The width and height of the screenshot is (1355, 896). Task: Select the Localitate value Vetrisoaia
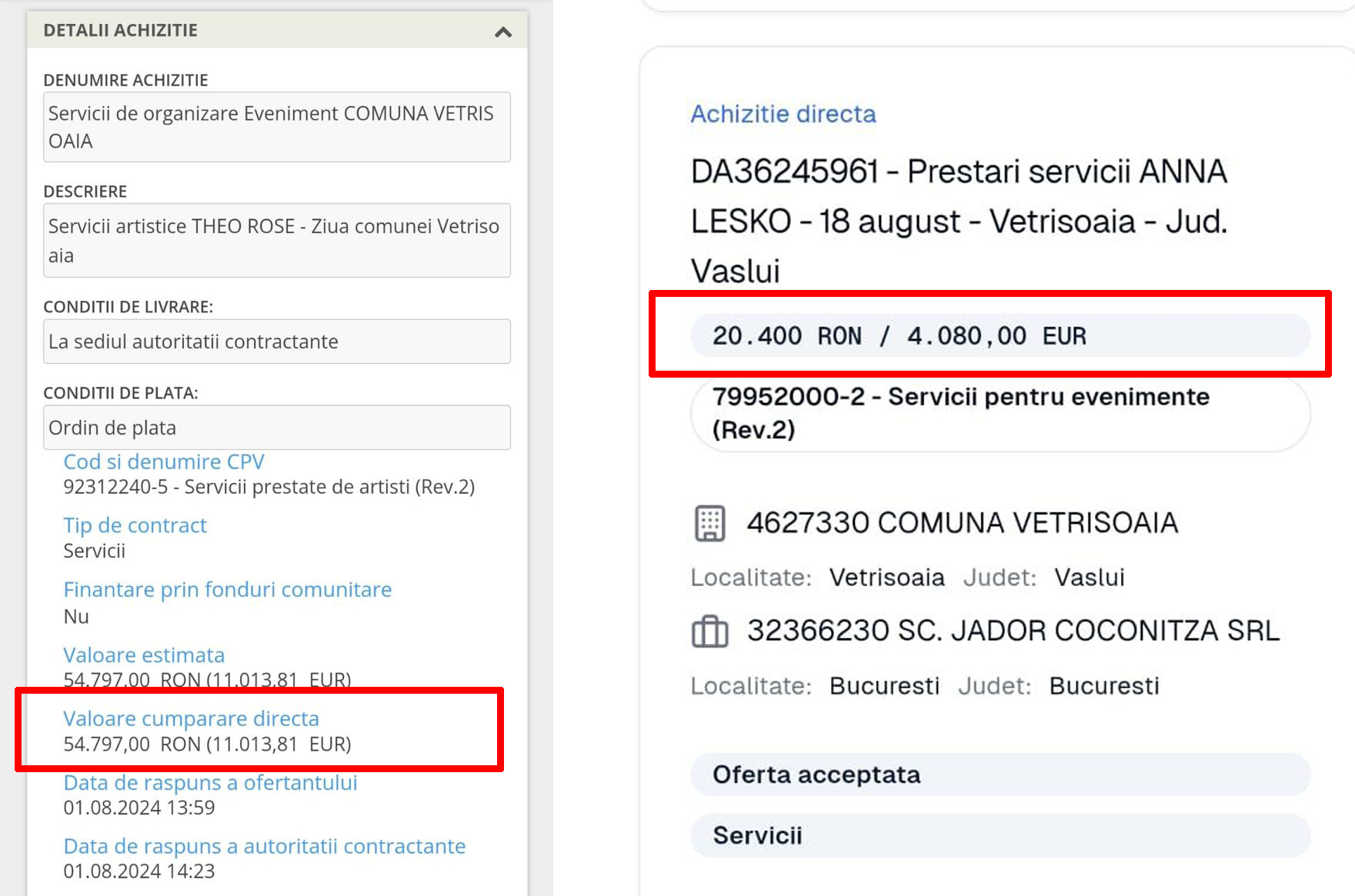[887, 578]
